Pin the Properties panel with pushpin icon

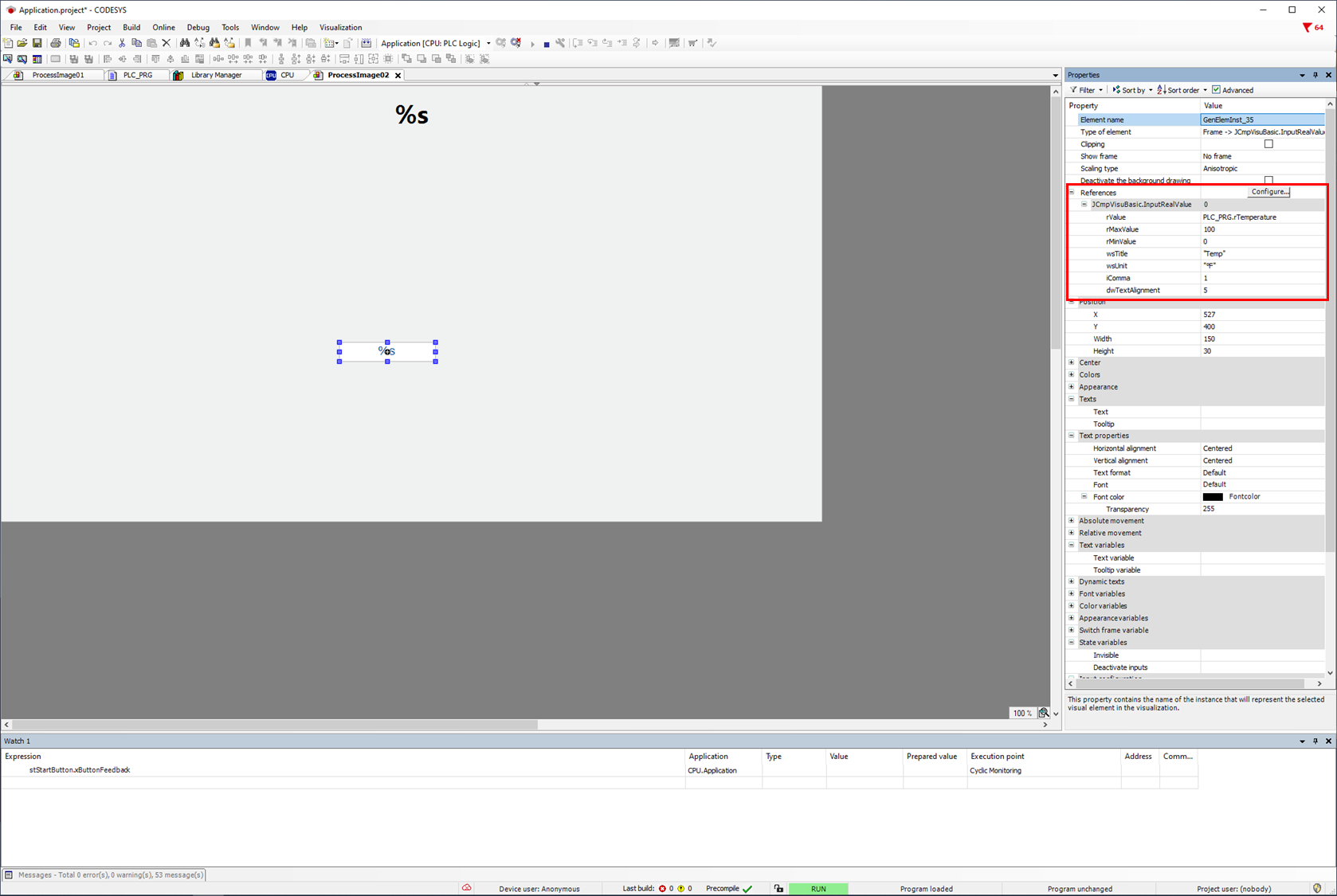[1315, 75]
